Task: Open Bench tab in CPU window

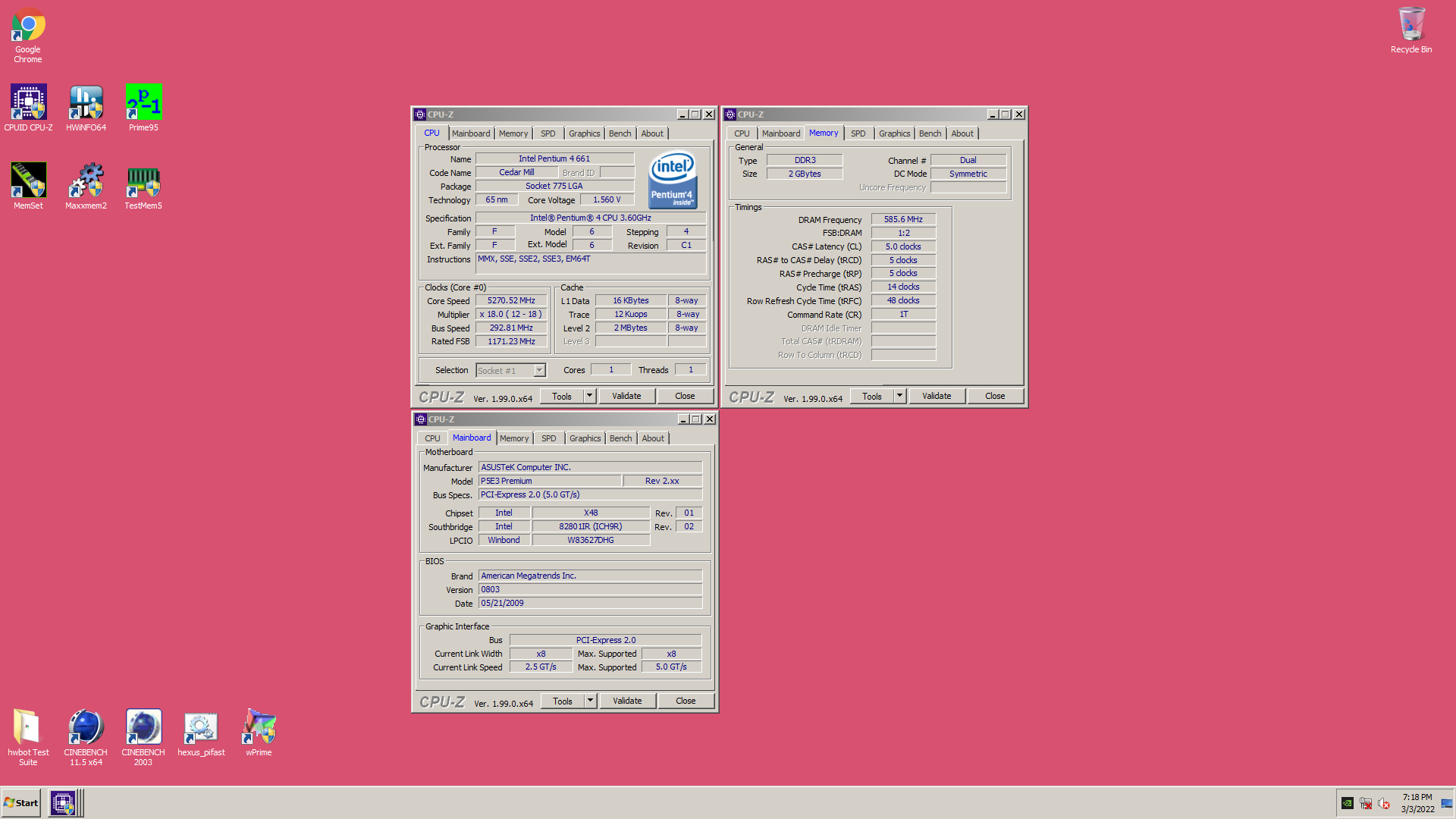Action: (620, 133)
